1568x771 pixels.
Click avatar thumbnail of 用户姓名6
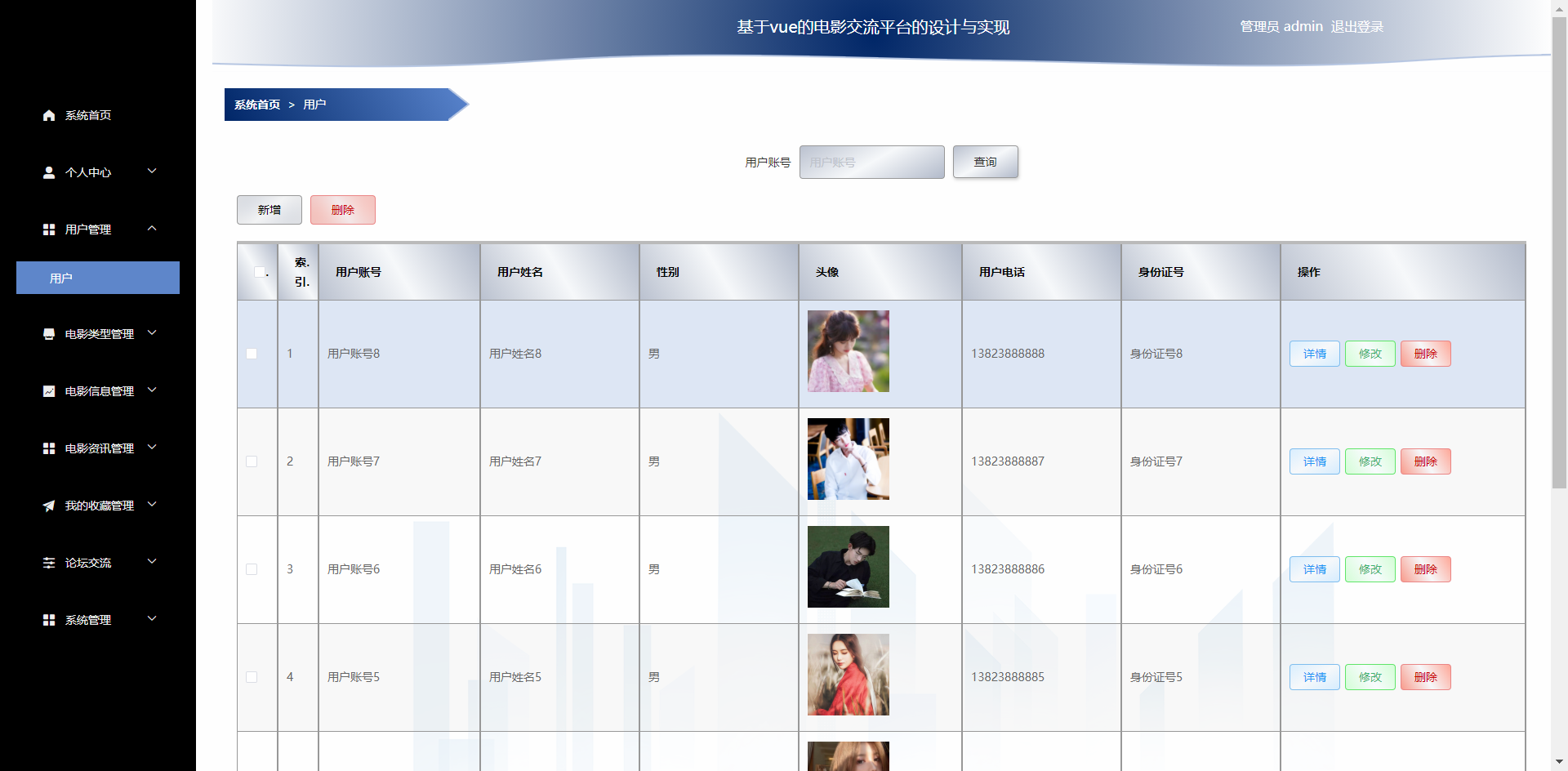coord(849,567)
